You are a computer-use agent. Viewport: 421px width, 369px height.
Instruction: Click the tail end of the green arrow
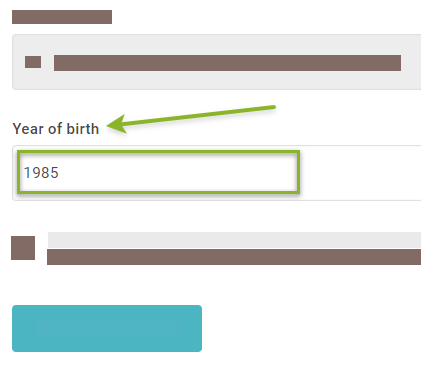[272, 107]
